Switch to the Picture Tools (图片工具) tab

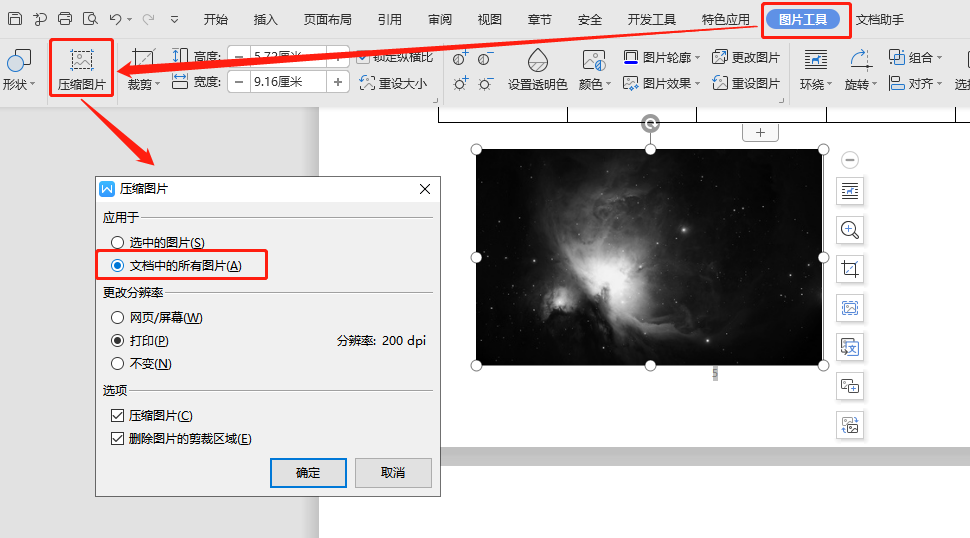(803, 20)
